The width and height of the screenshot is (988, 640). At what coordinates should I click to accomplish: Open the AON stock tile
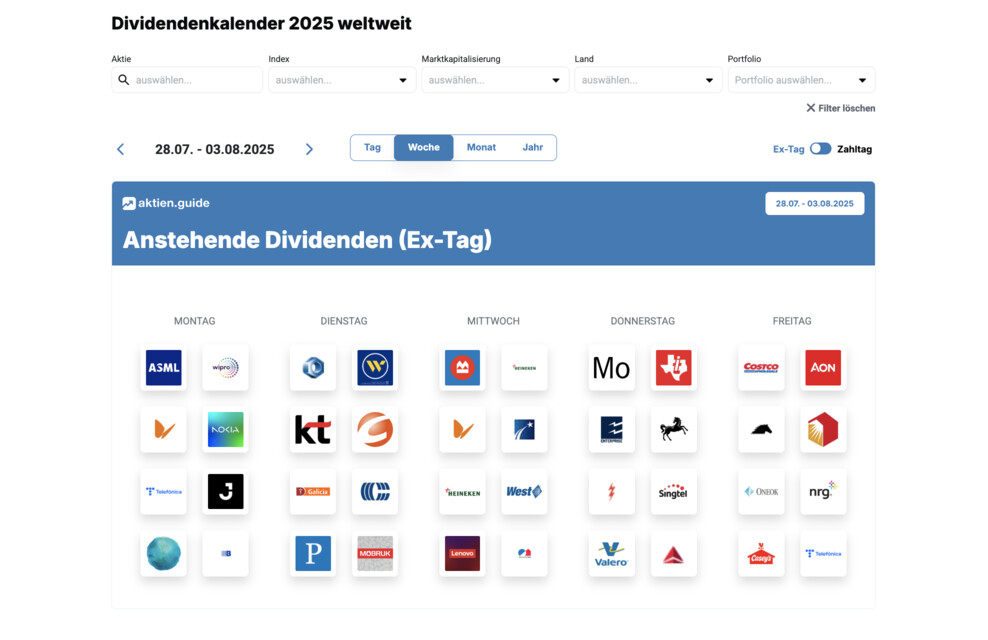tap(823, 368)
